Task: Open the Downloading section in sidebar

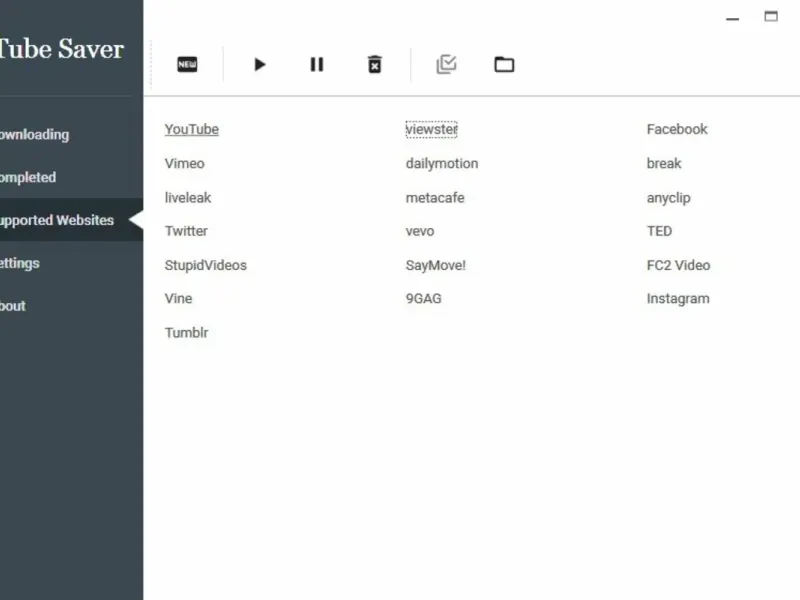Action: [x=35, y=135]
